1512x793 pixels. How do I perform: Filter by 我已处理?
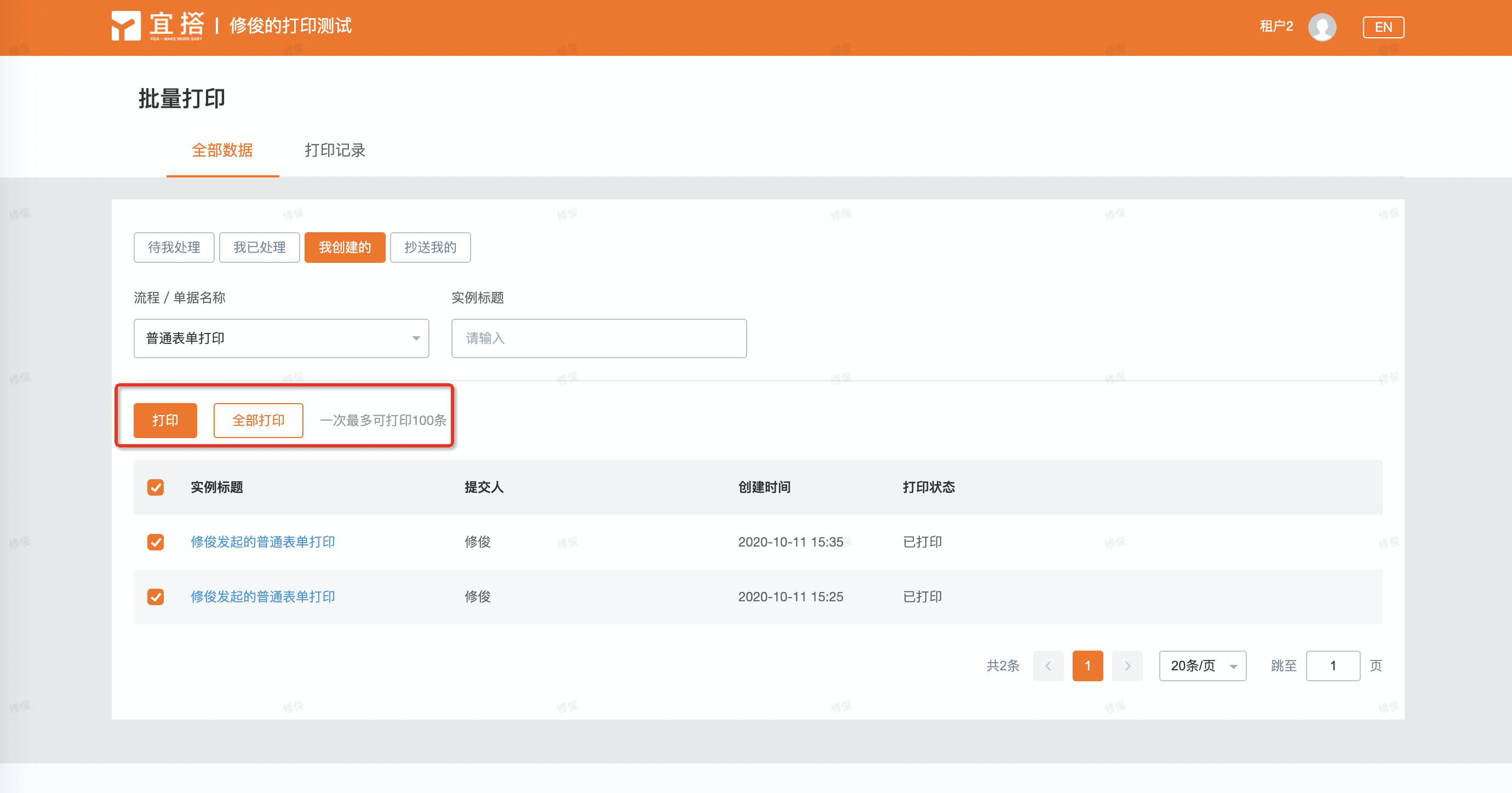tap(260, 247)
